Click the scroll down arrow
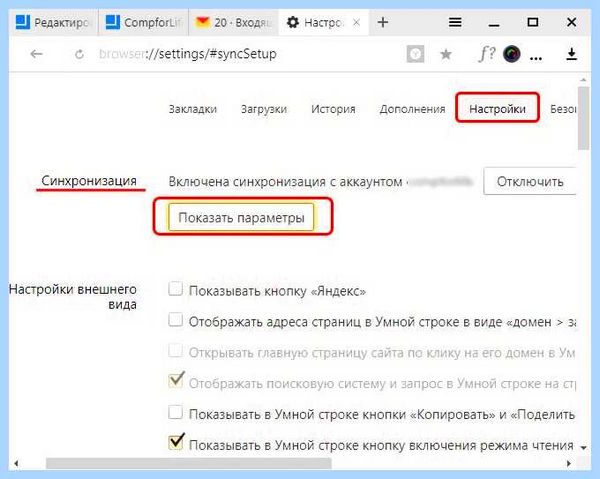The height and width of the screenshot is (479, 600). click(x=583, y=447)
